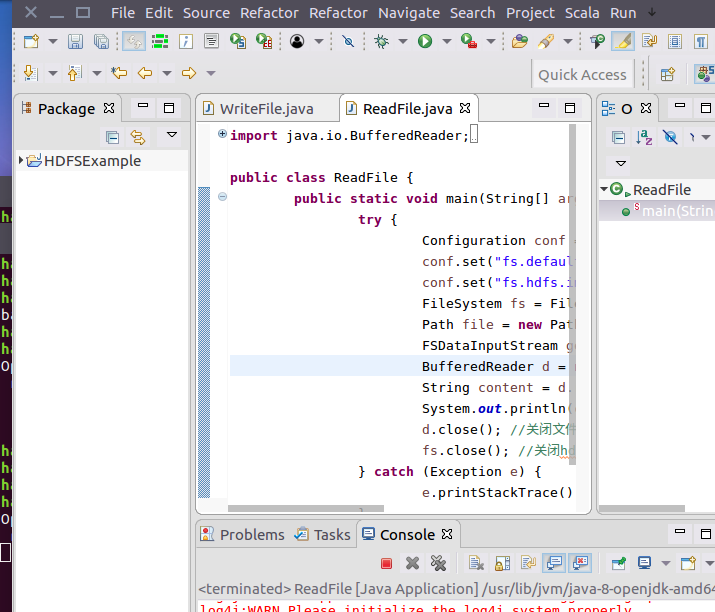The image size is (715, 612).
Task: Click the green Run button icon
Action: point(425,41)
